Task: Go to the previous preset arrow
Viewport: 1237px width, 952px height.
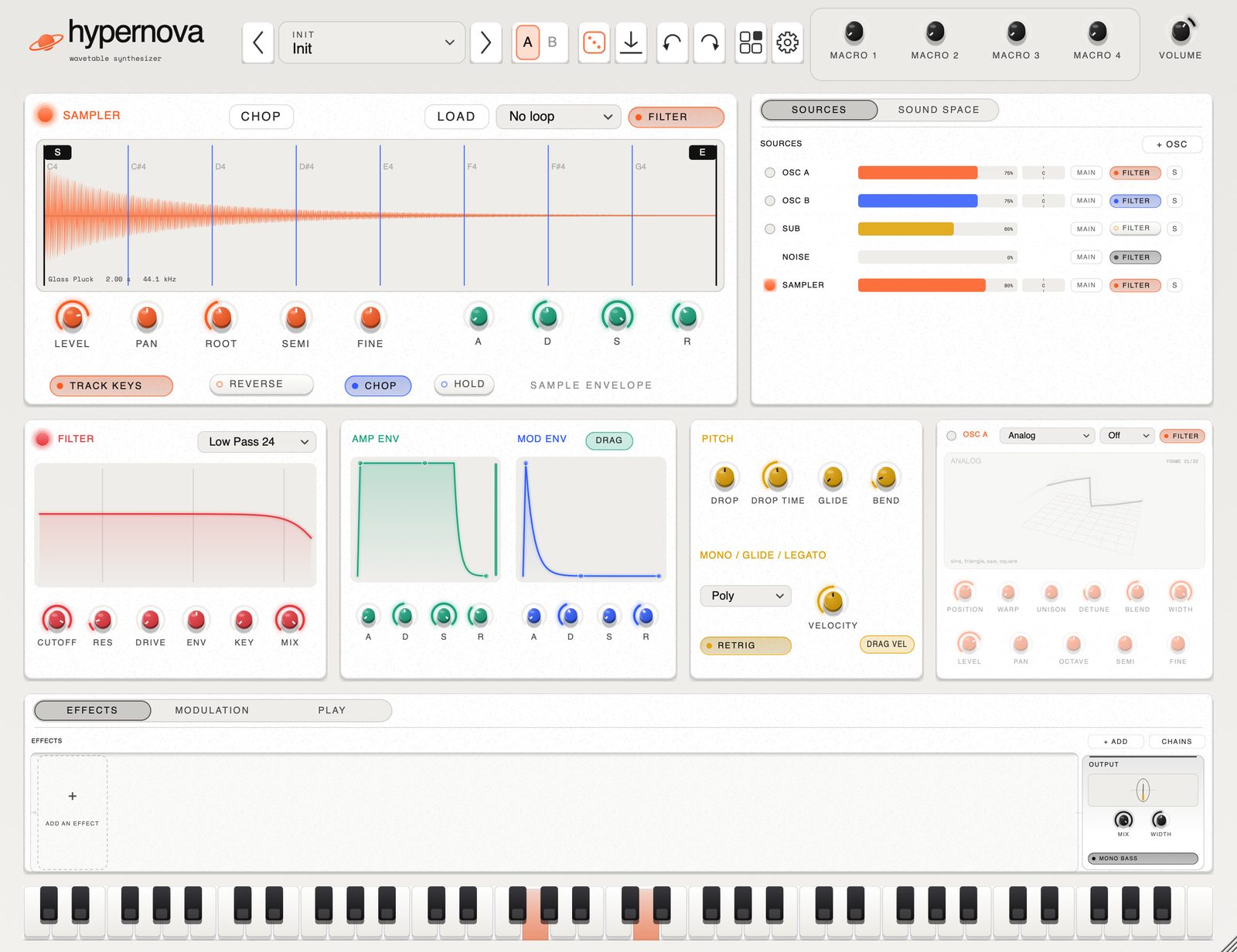Action: point(258,42)
